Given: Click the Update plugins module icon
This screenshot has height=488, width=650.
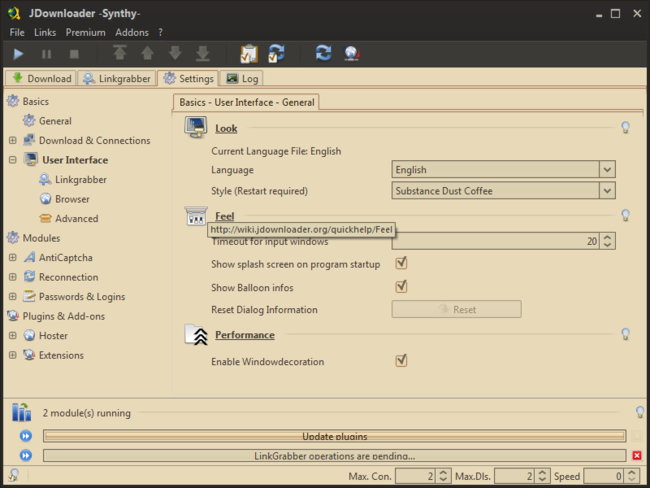Looking at the screenshot, I should 26,436.
